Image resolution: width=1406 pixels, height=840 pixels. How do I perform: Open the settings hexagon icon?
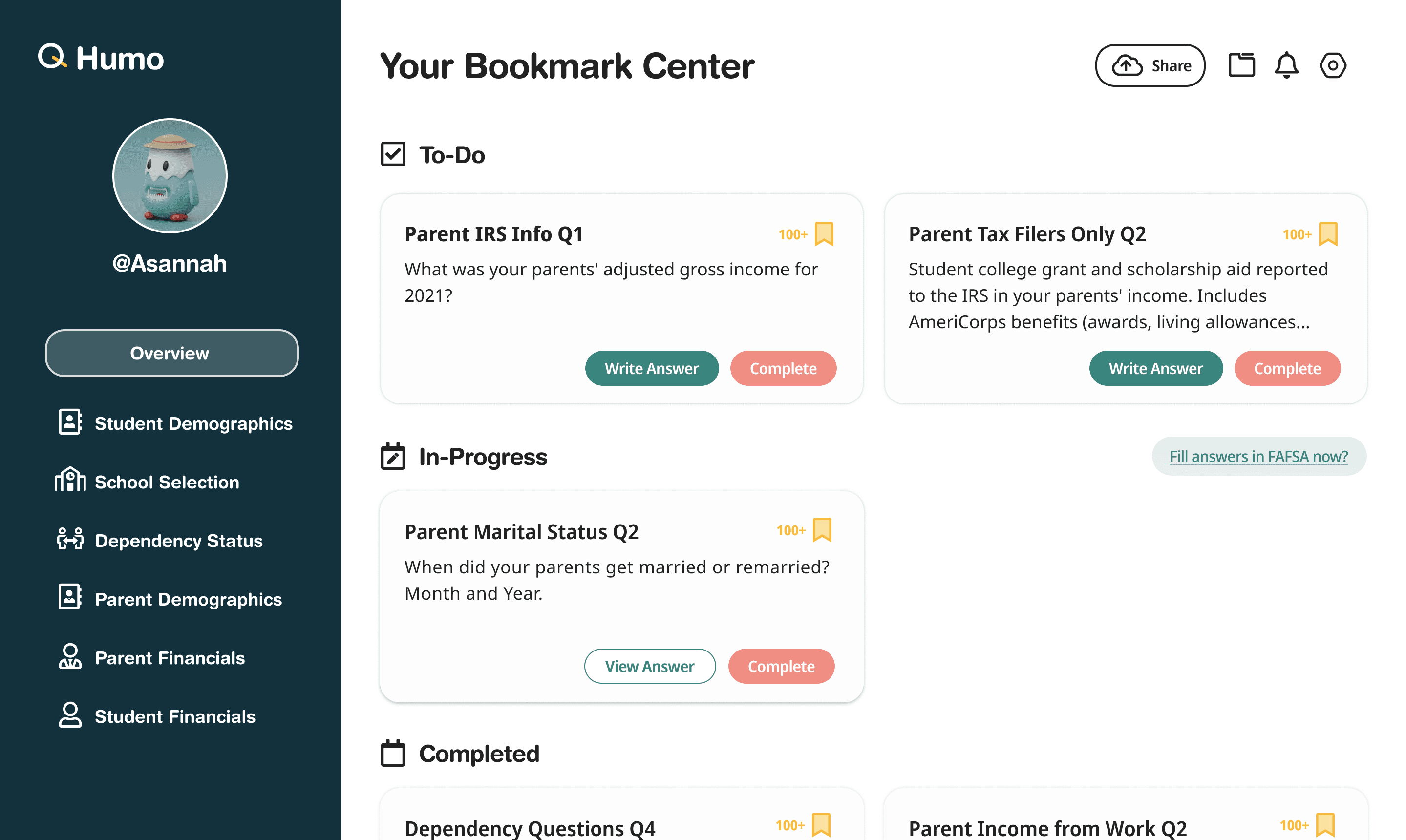click(x=1333, y=65)
